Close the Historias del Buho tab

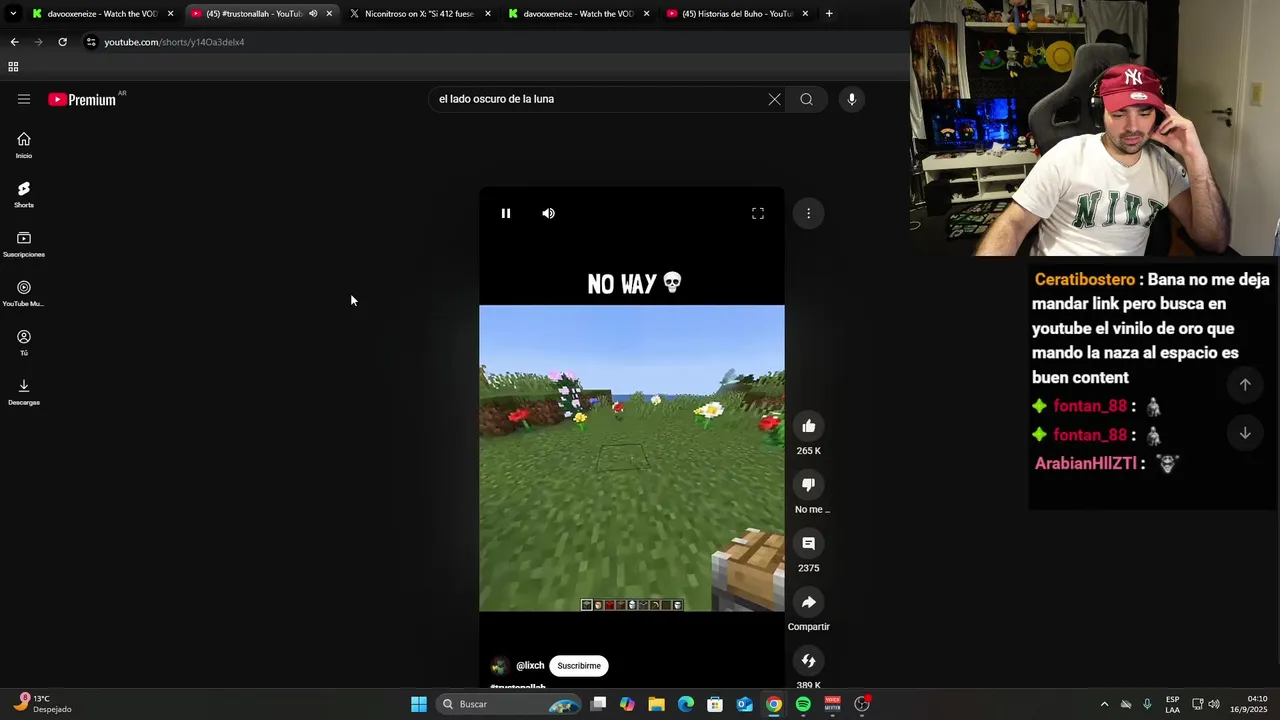tap(805, 14)
